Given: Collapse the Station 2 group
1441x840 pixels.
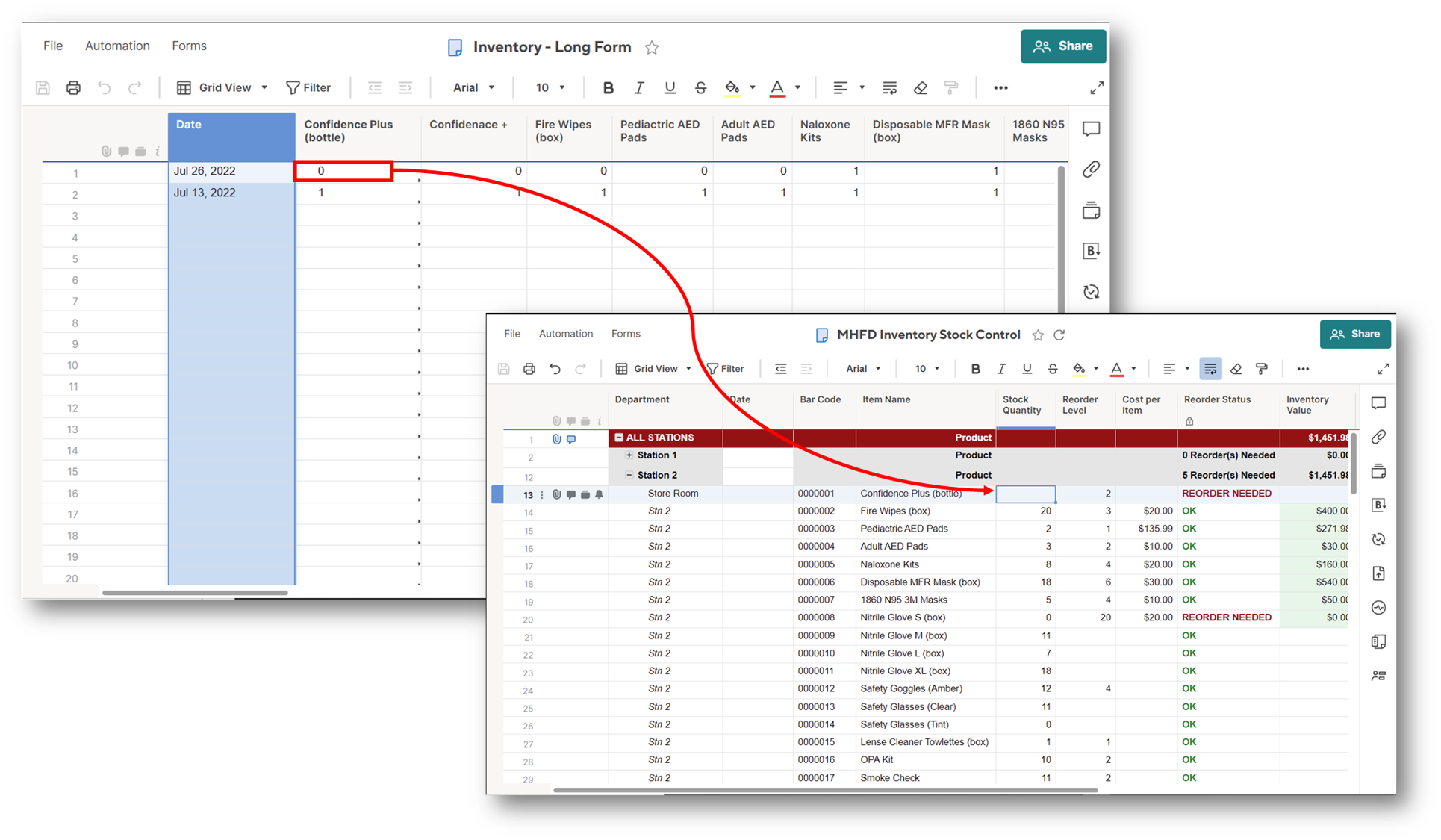Looking at the screenshot, I should 629,475.
